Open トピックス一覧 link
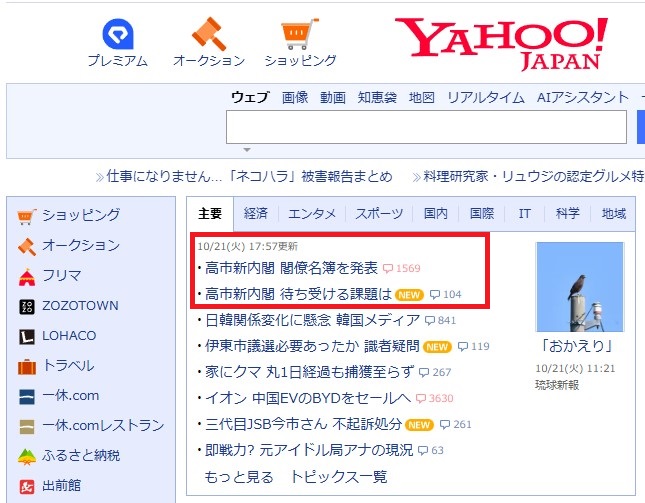The image size is (645, 503). [338, 477]
